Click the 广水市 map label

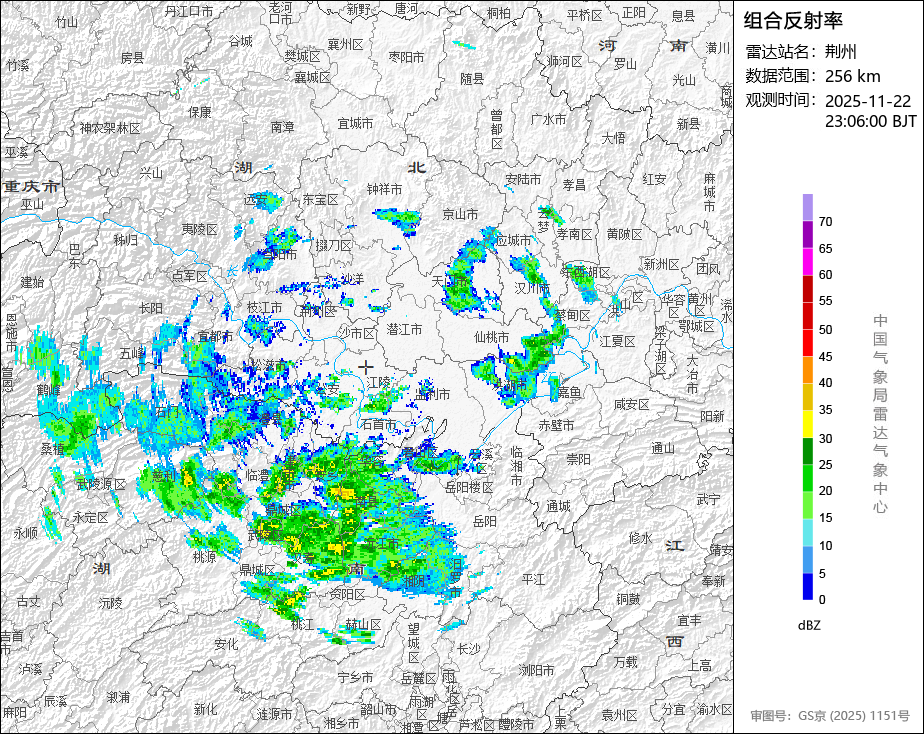[548, 120]
